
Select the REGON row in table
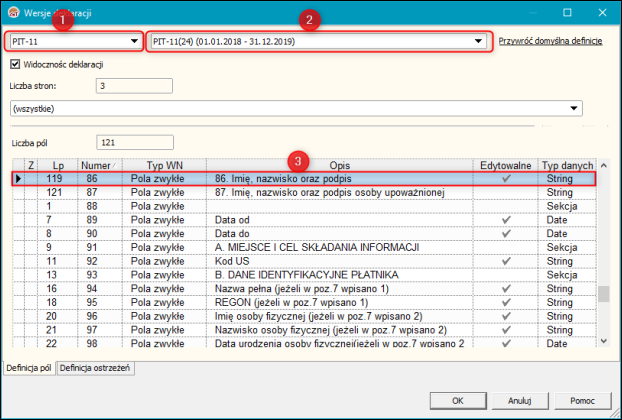click(300, 301)
